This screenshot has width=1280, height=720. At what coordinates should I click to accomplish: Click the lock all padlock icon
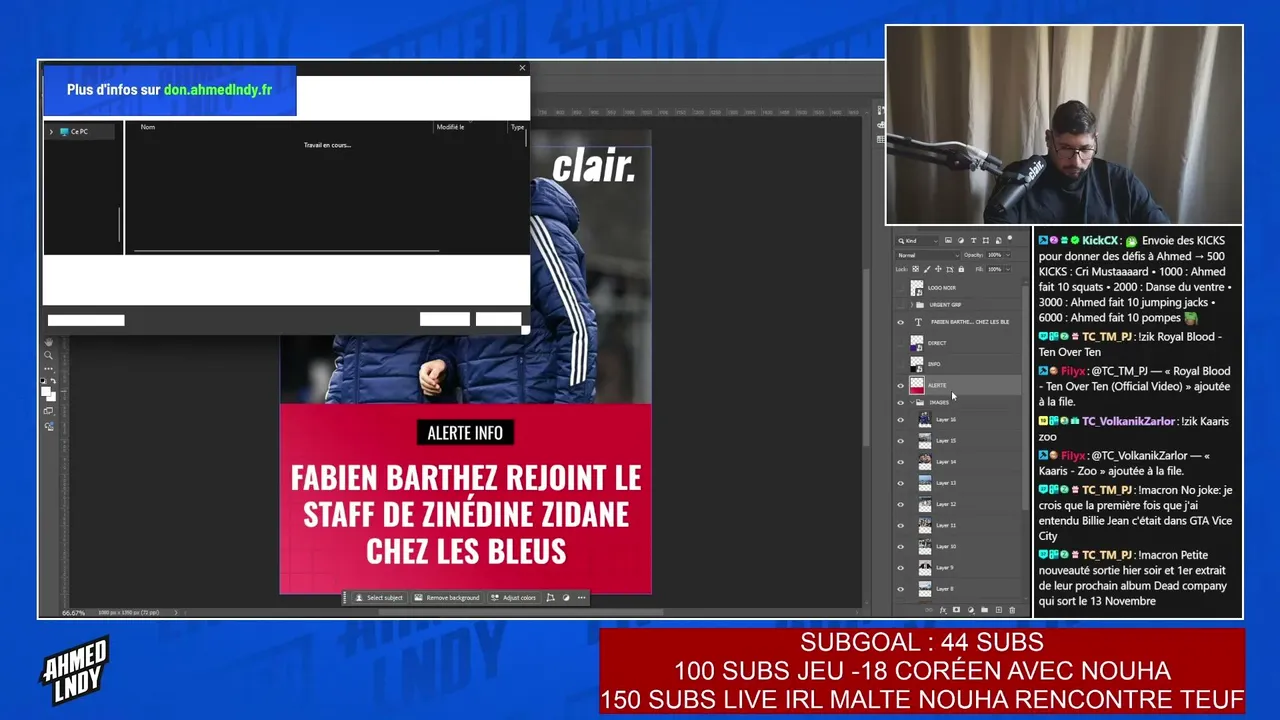click(x=962, y=269)
